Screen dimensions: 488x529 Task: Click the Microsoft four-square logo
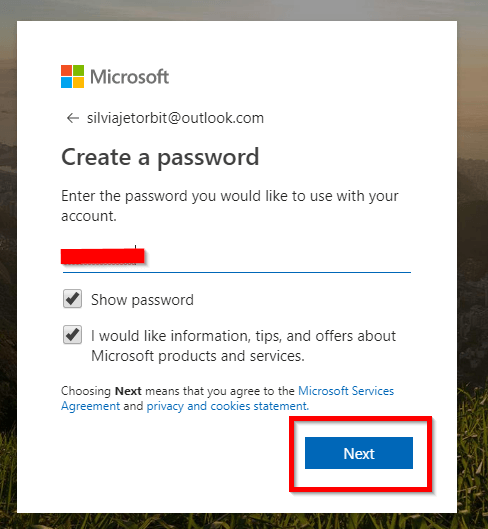click(x=72, y=77)
